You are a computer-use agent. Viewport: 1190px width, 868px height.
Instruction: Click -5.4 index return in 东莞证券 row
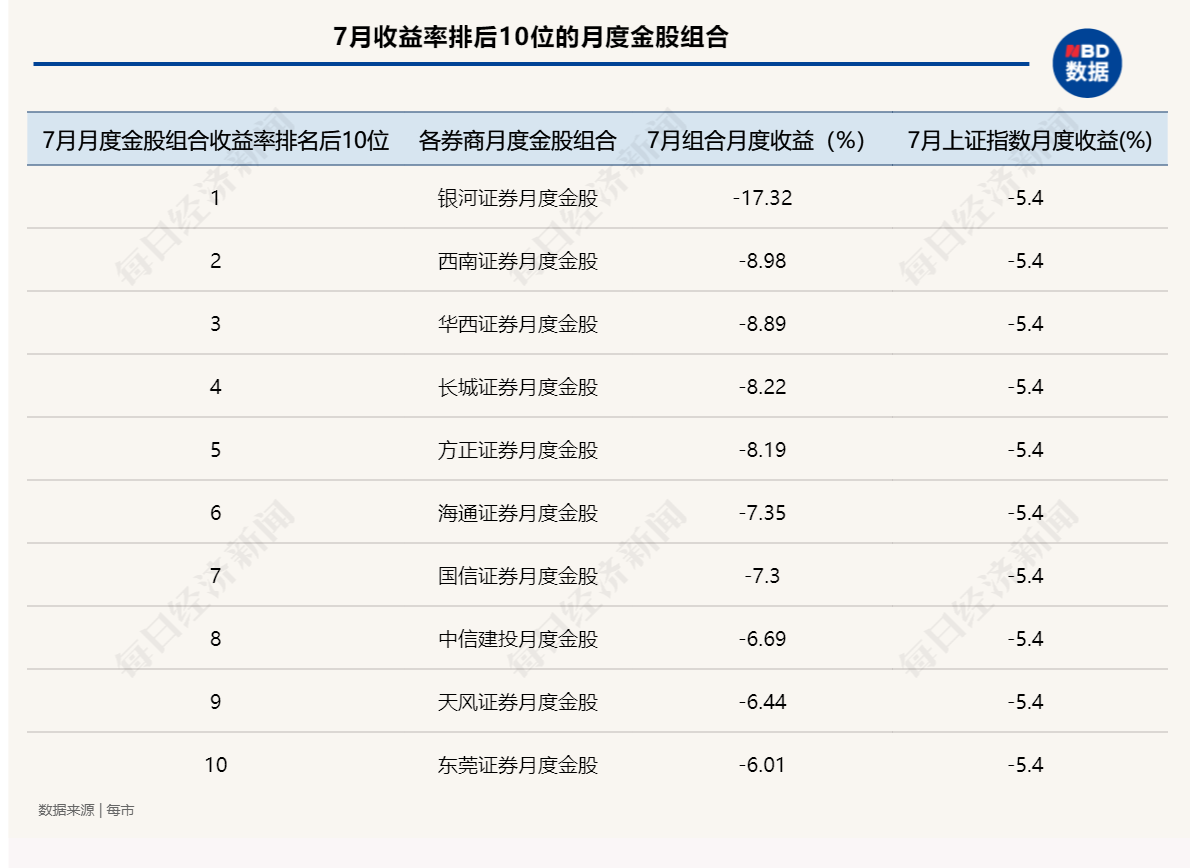pos(1025,765)
